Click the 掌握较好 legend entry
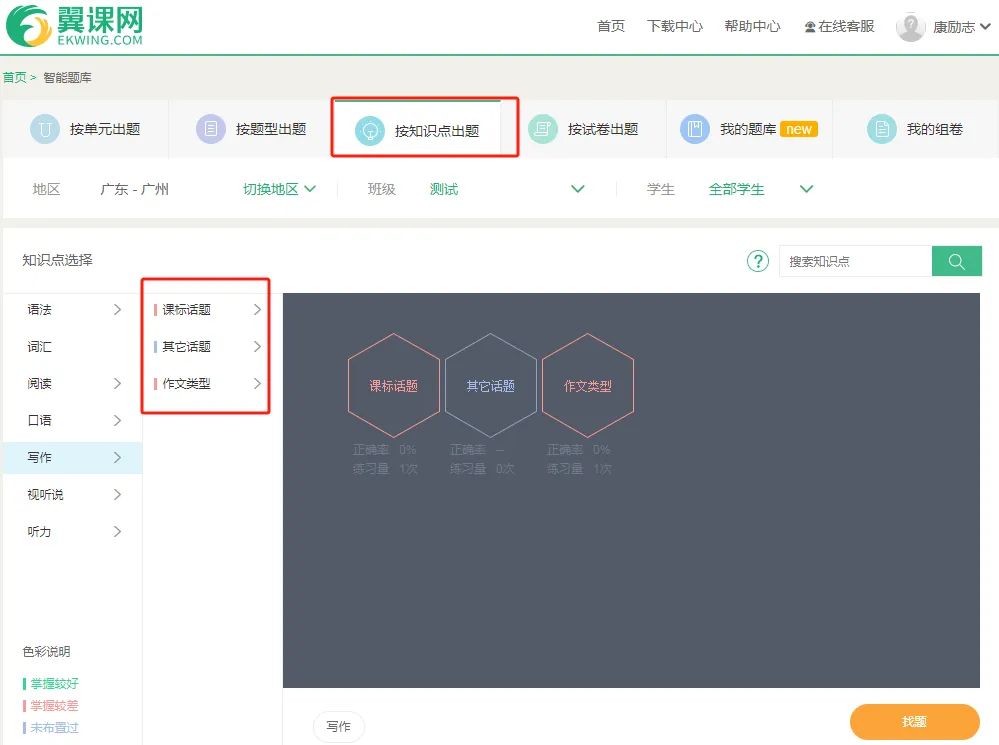This screenshot has width=999, height=745. (x=51, y=684)
